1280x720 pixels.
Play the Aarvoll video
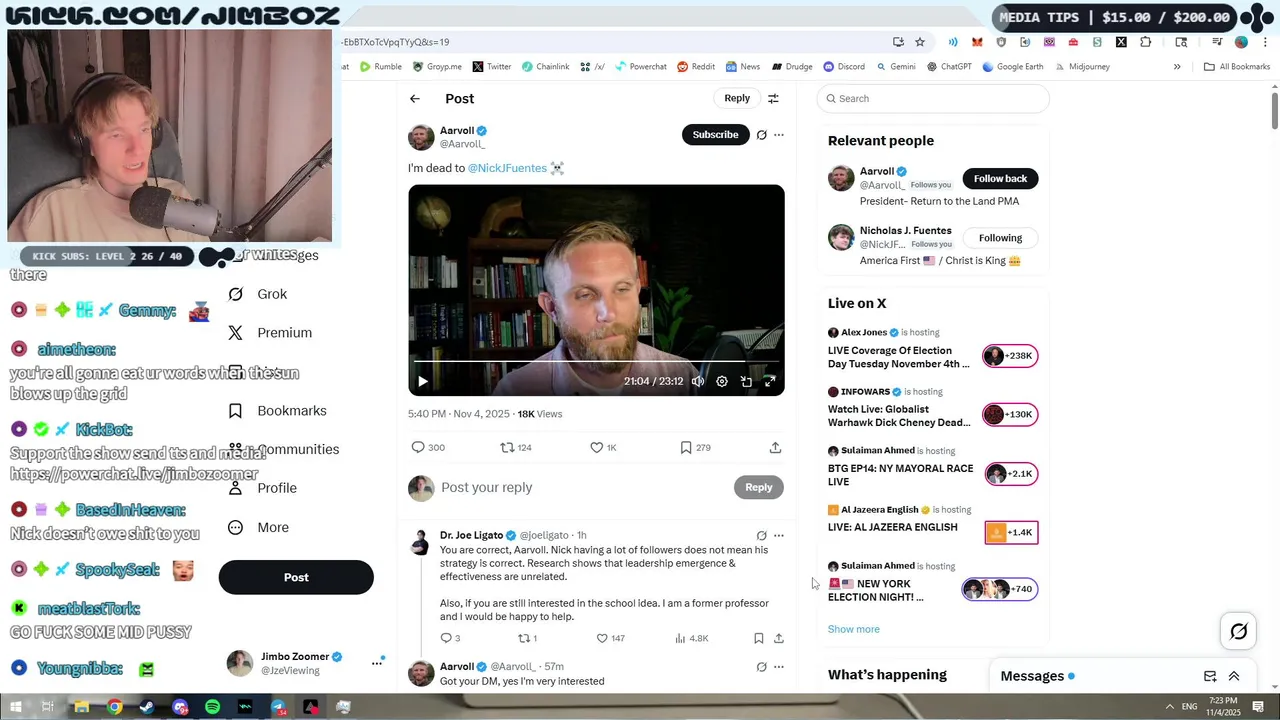(x=423, y=381)
